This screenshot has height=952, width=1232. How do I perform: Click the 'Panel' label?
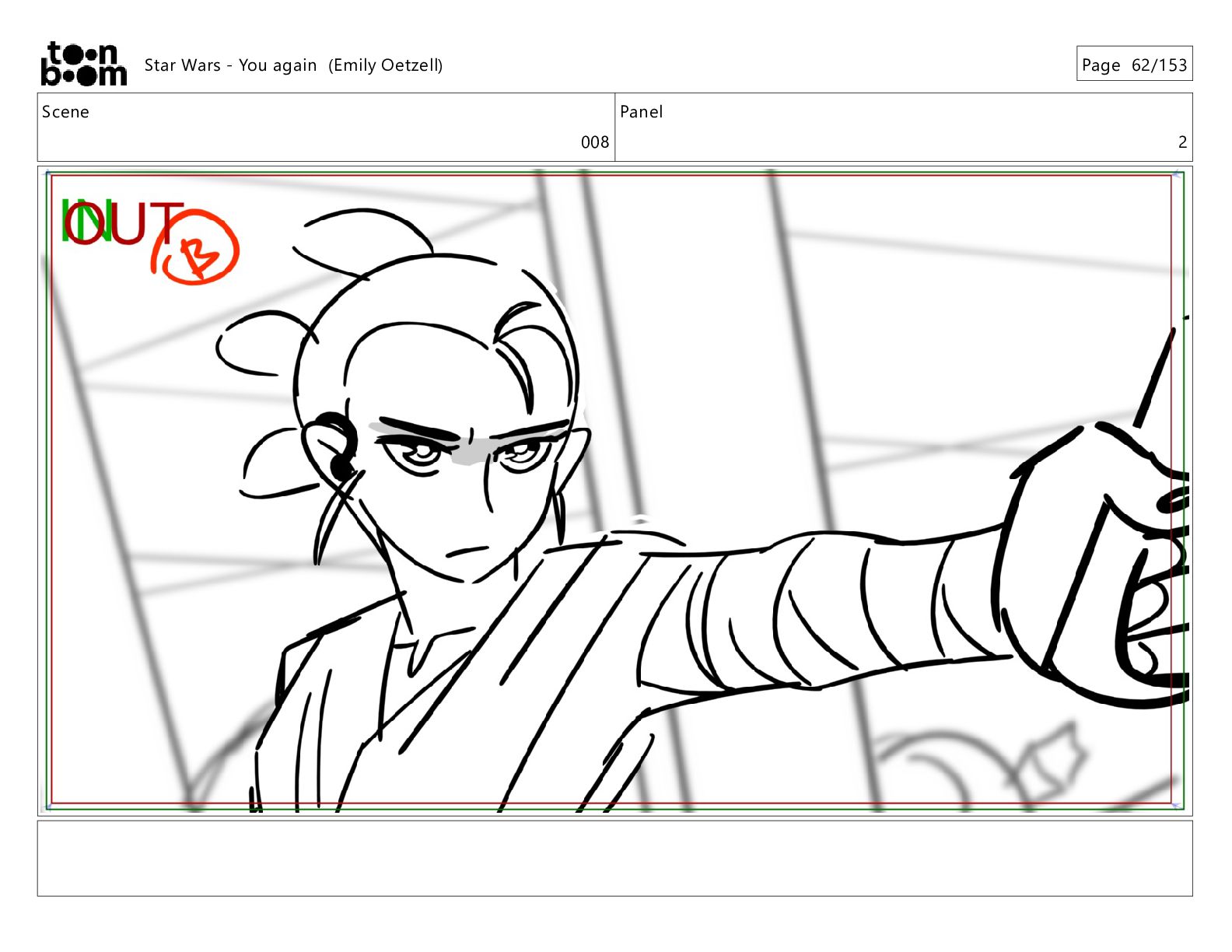(x=641, y=112)
